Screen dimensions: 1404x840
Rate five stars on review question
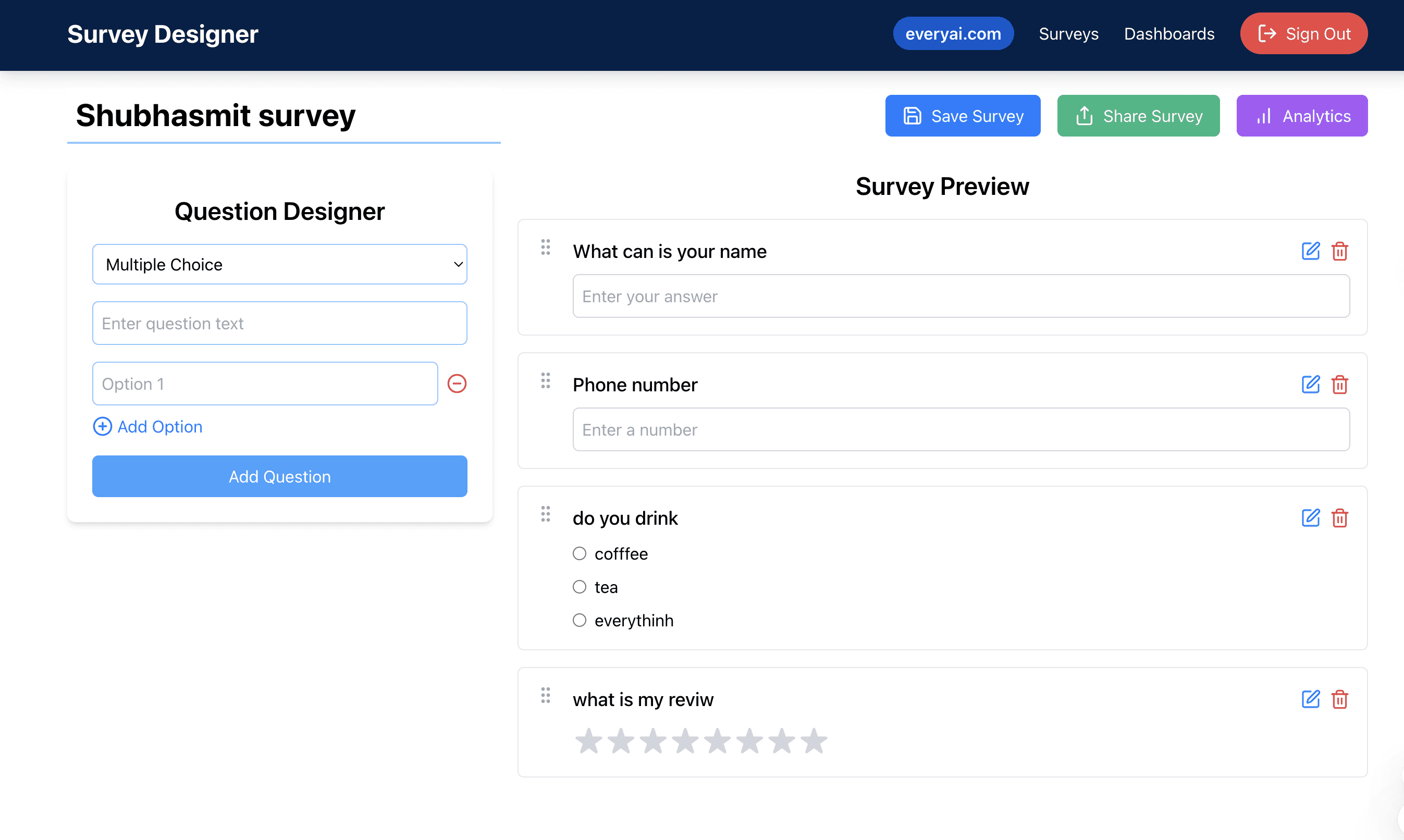(717, 741)
